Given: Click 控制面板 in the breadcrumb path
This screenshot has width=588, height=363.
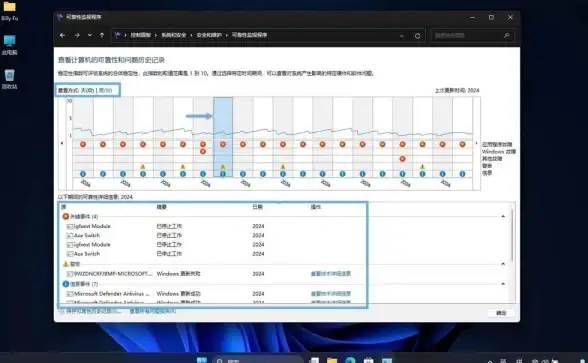Looking at the screenshot, I should pyautogui.click(x=141, y=35).
